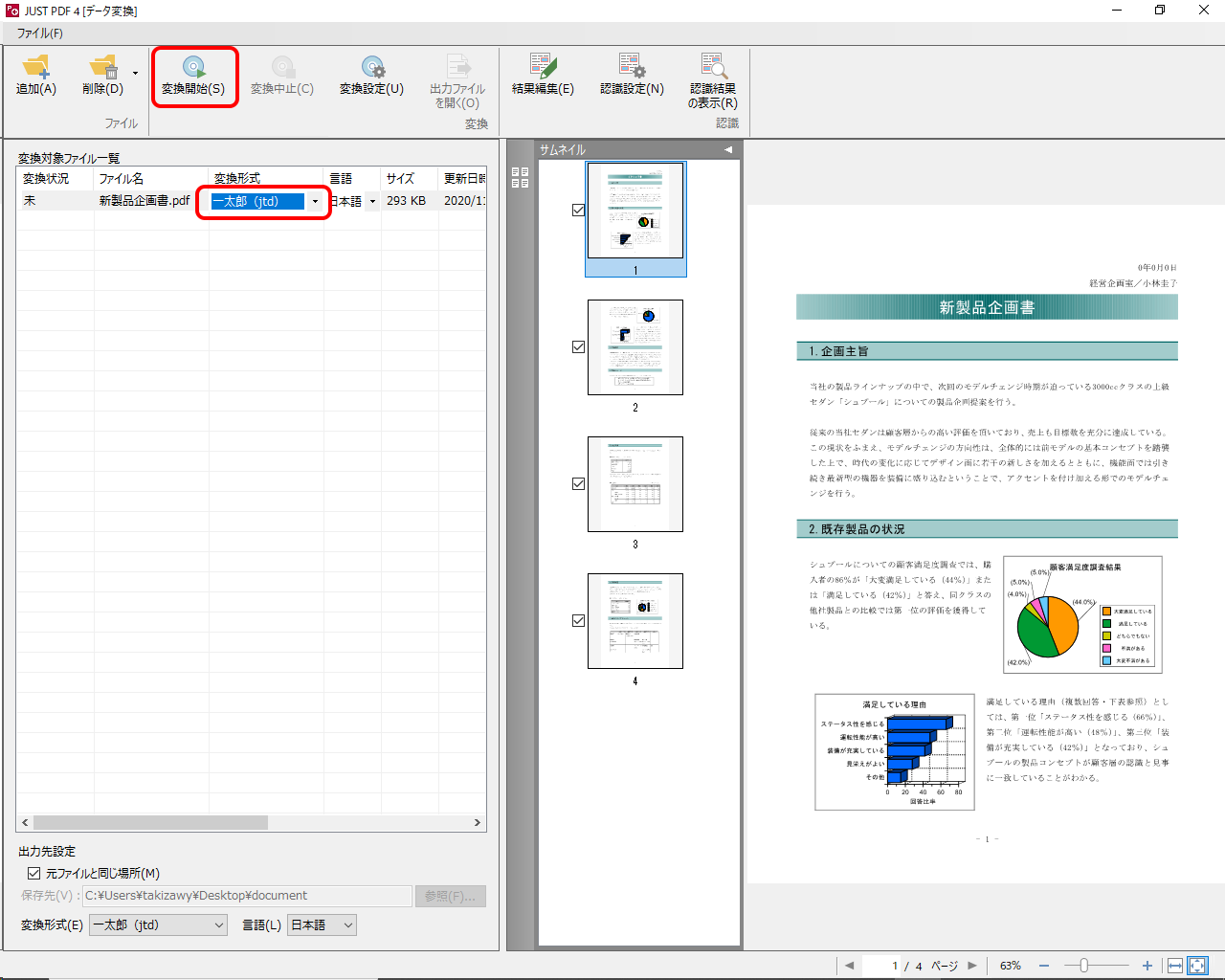
Task: Open 変換形式 dropdown in file row
Action: tap(315, 201)
